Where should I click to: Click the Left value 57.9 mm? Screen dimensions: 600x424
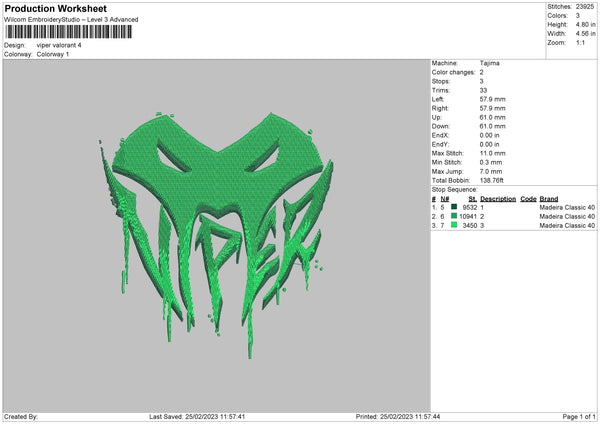[x=492, y=99]
